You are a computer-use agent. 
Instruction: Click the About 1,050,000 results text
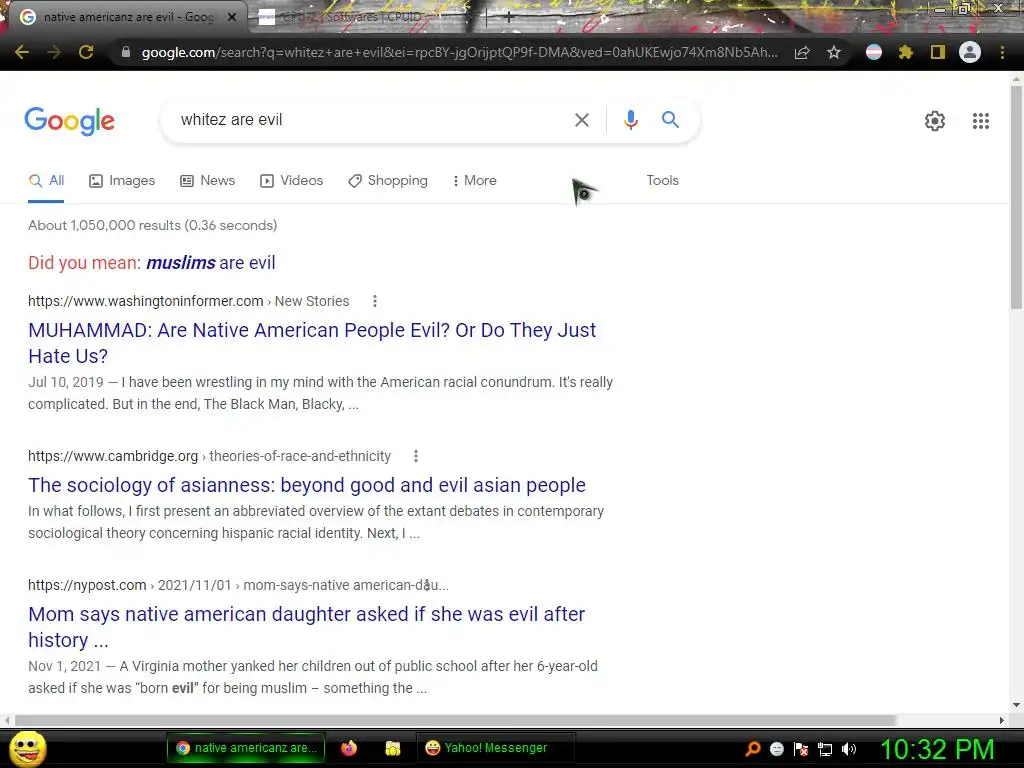[x=153, y=225]
